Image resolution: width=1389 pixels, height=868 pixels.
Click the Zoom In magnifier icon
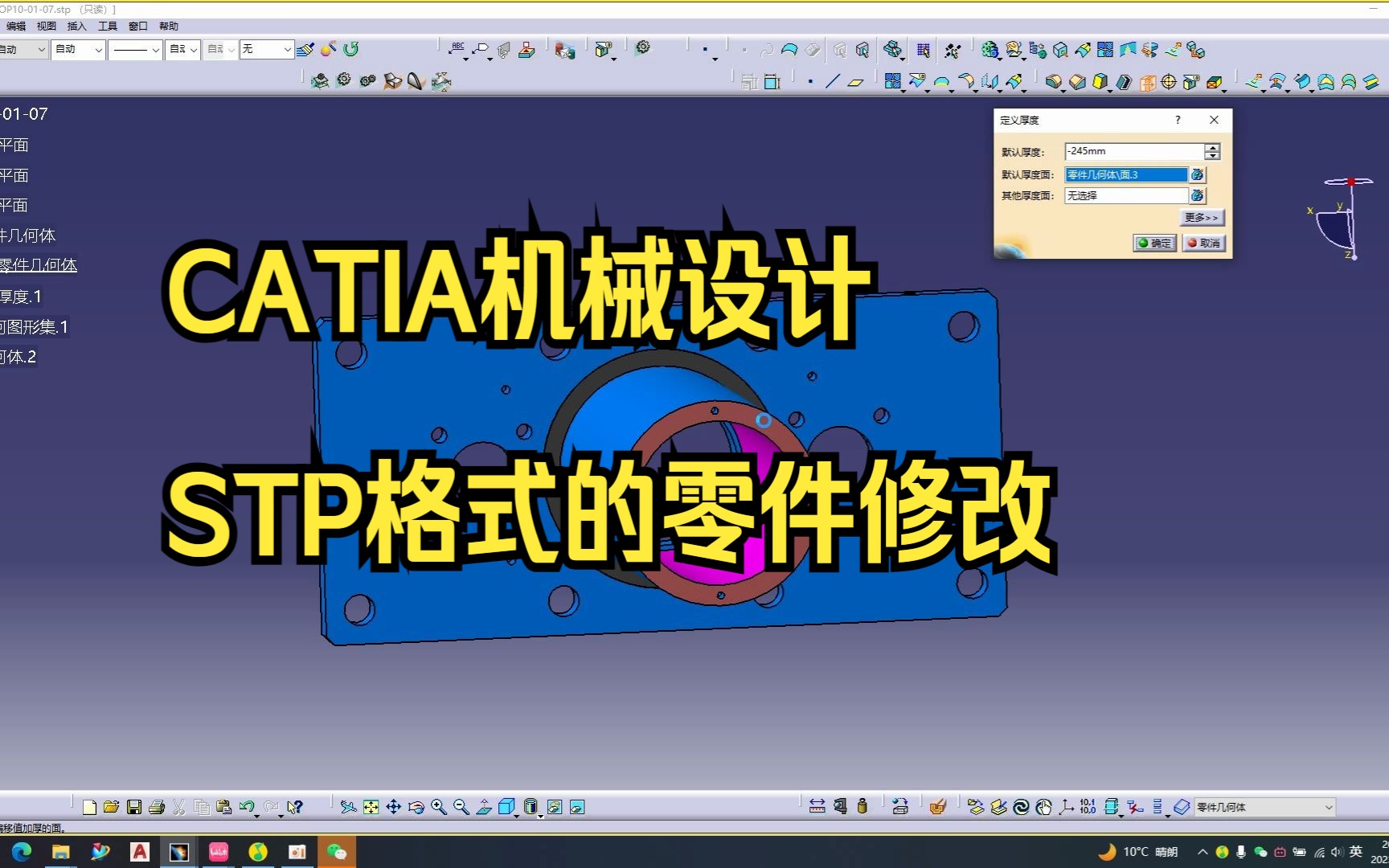click(x=439, y=807)
